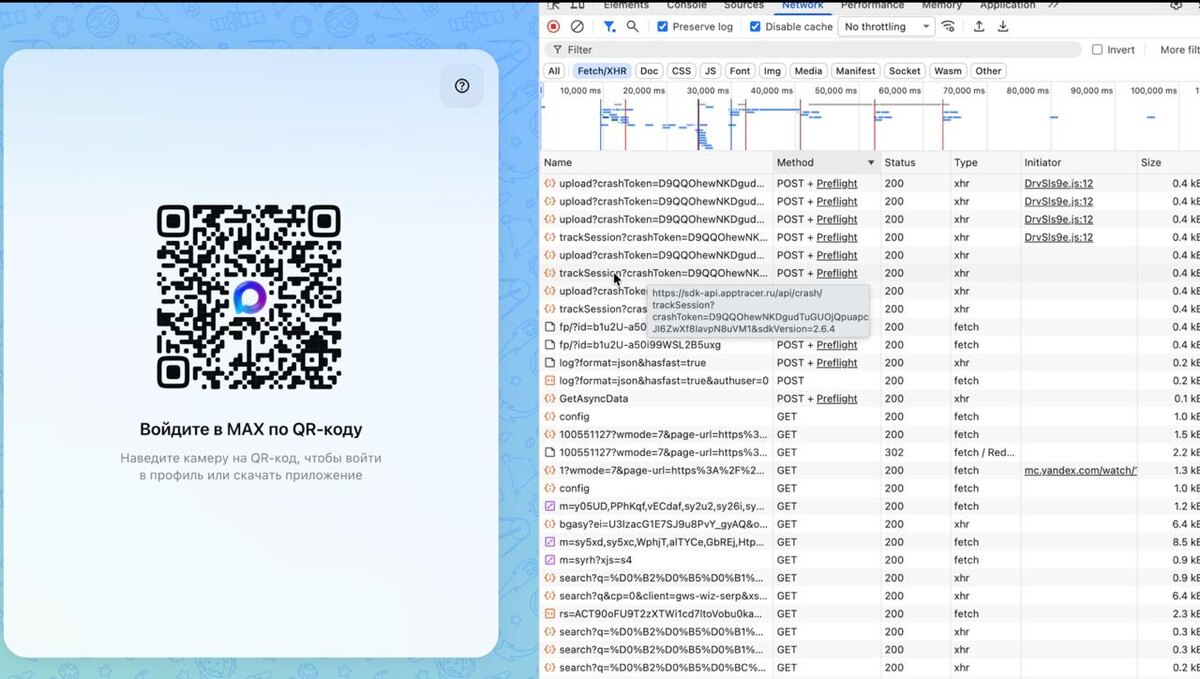Sort by the Initiator column header

tap(1078, 162)
